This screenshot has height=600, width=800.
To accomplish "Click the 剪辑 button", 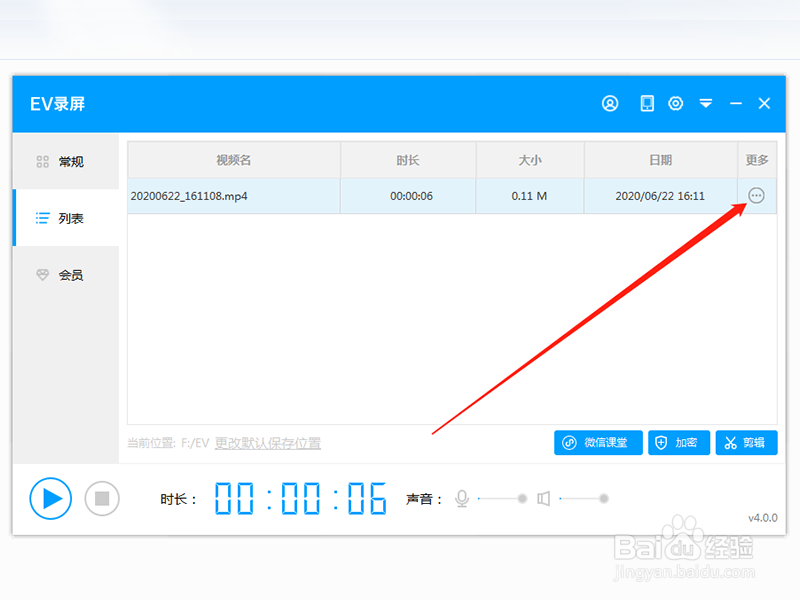I will pos(746,442).
